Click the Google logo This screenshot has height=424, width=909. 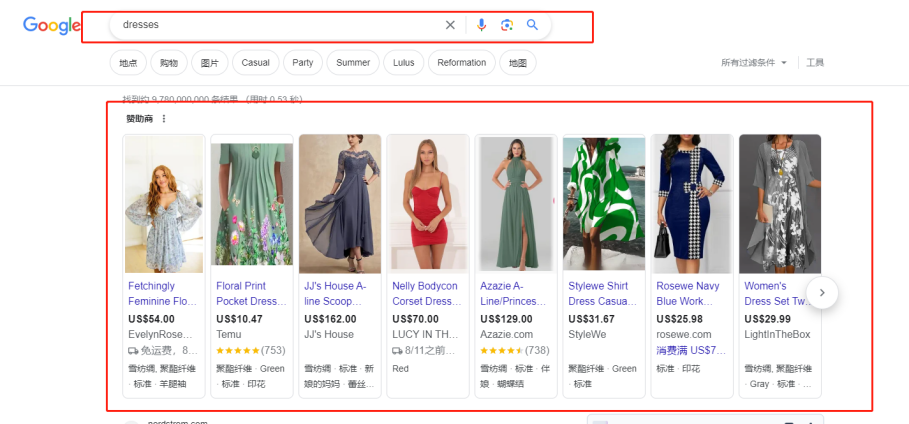52,26
